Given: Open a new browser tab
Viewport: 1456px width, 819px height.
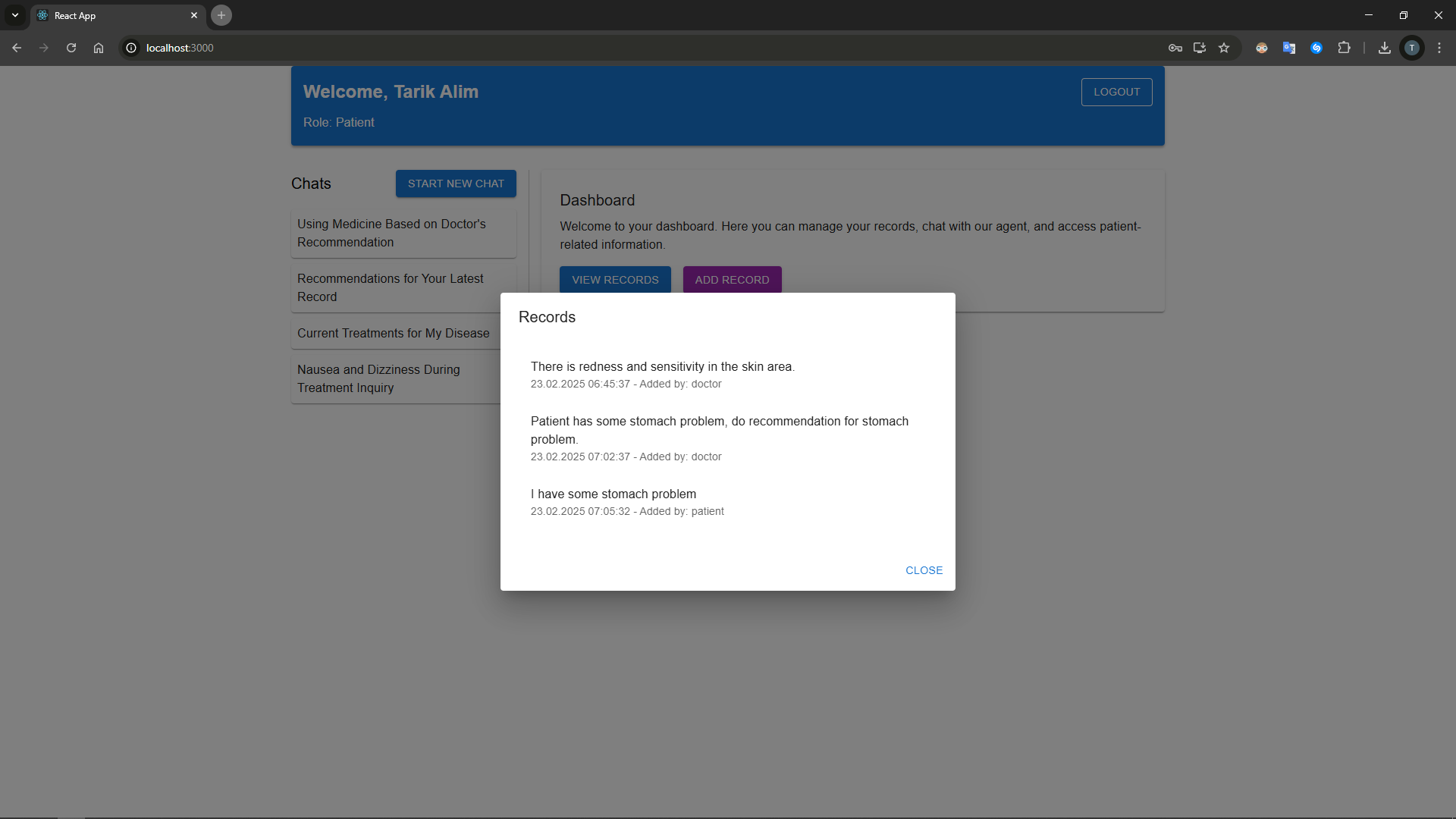Looking at the screenshot, I should (x=221, y=15).
